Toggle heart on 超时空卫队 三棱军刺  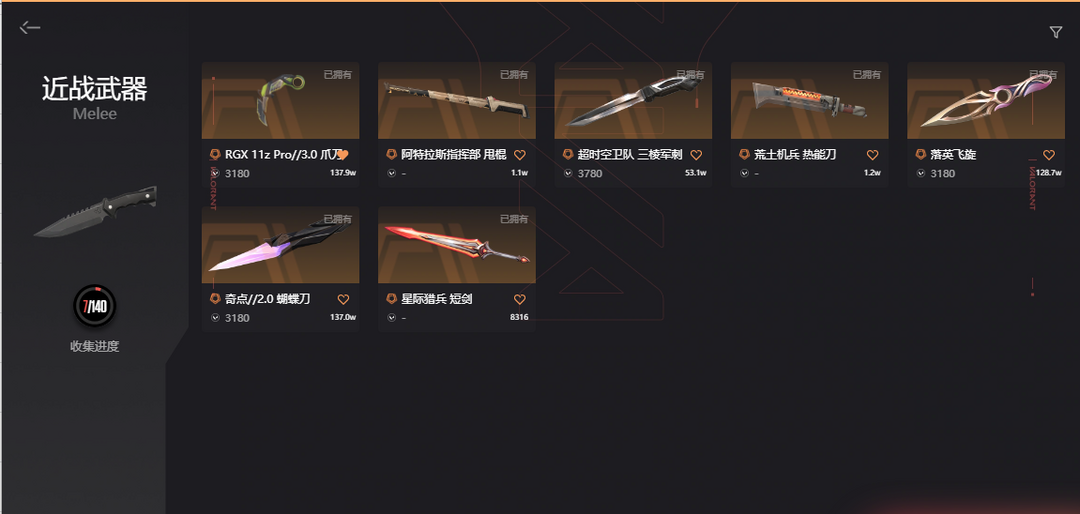[696, 155]
